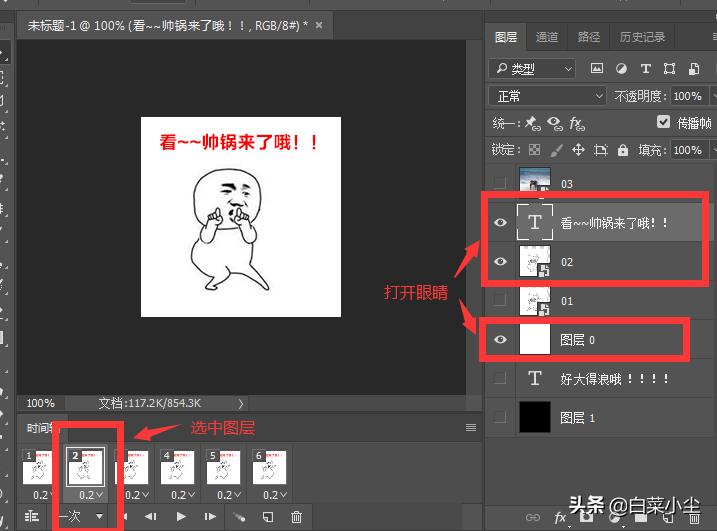Select animation frame 4 thumbnail
Screen dimensions: 717x531
177,467
